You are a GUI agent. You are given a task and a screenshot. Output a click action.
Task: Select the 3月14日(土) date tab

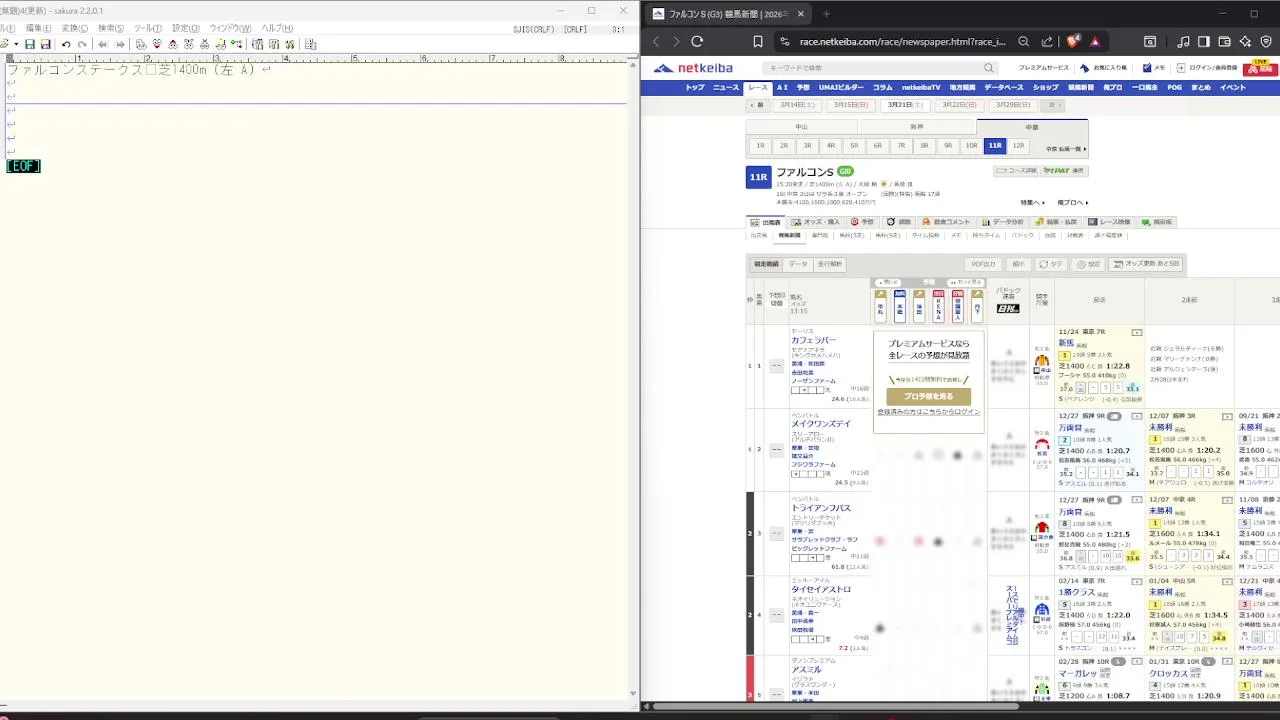798,104
